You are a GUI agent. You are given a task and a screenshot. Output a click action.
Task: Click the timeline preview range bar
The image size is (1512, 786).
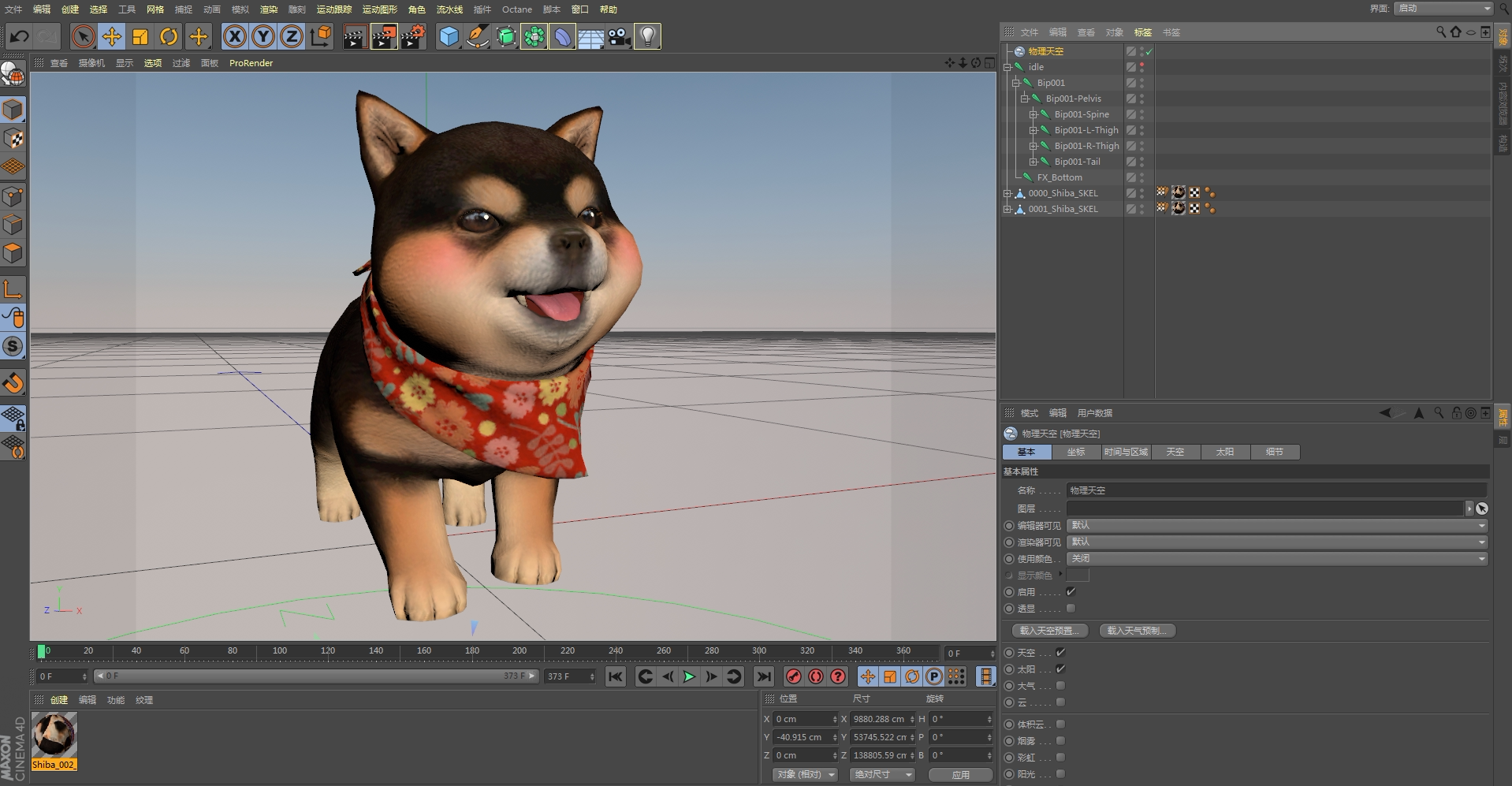pos(315,676)
